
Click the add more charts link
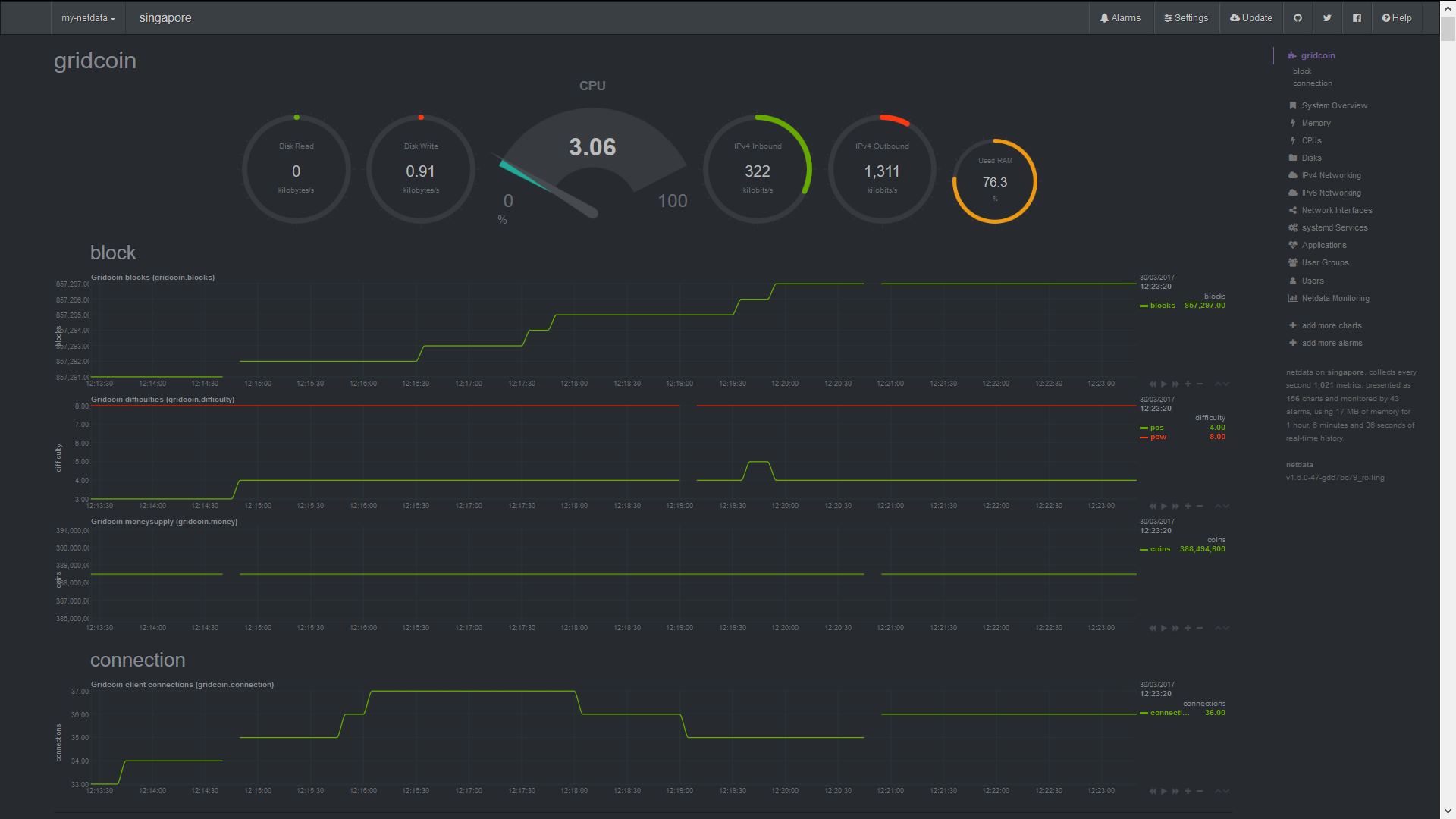point(1331,325)
